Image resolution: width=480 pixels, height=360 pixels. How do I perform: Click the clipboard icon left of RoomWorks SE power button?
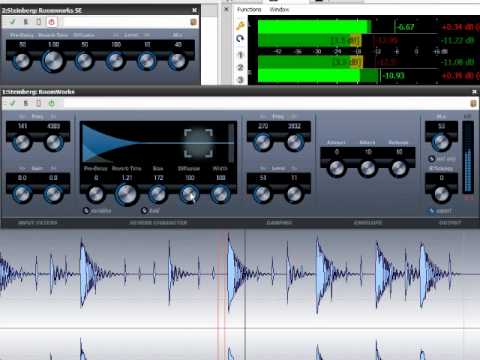pos(39,22)
